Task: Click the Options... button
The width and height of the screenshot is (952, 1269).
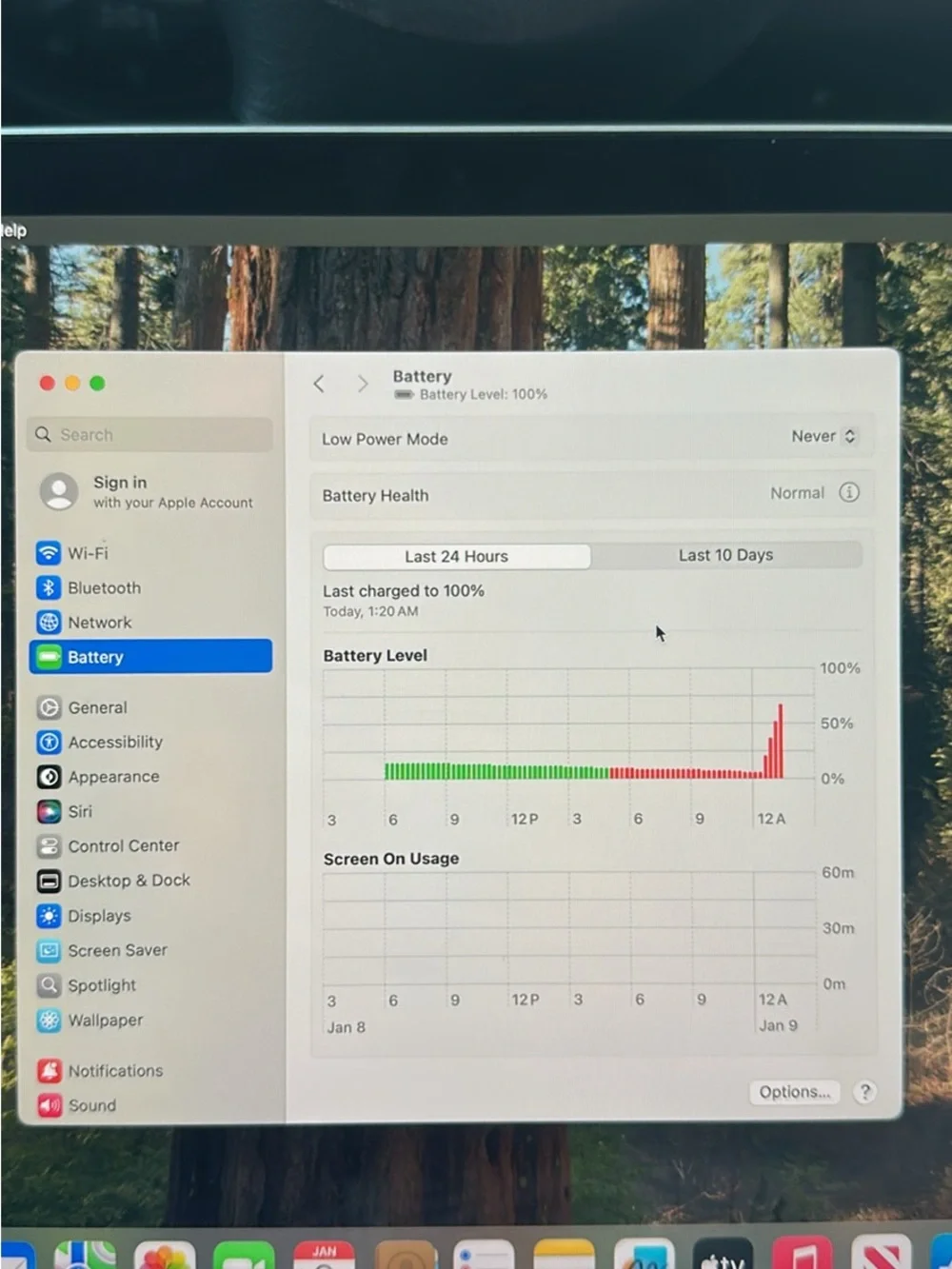Action: (x=795, y=1092)
